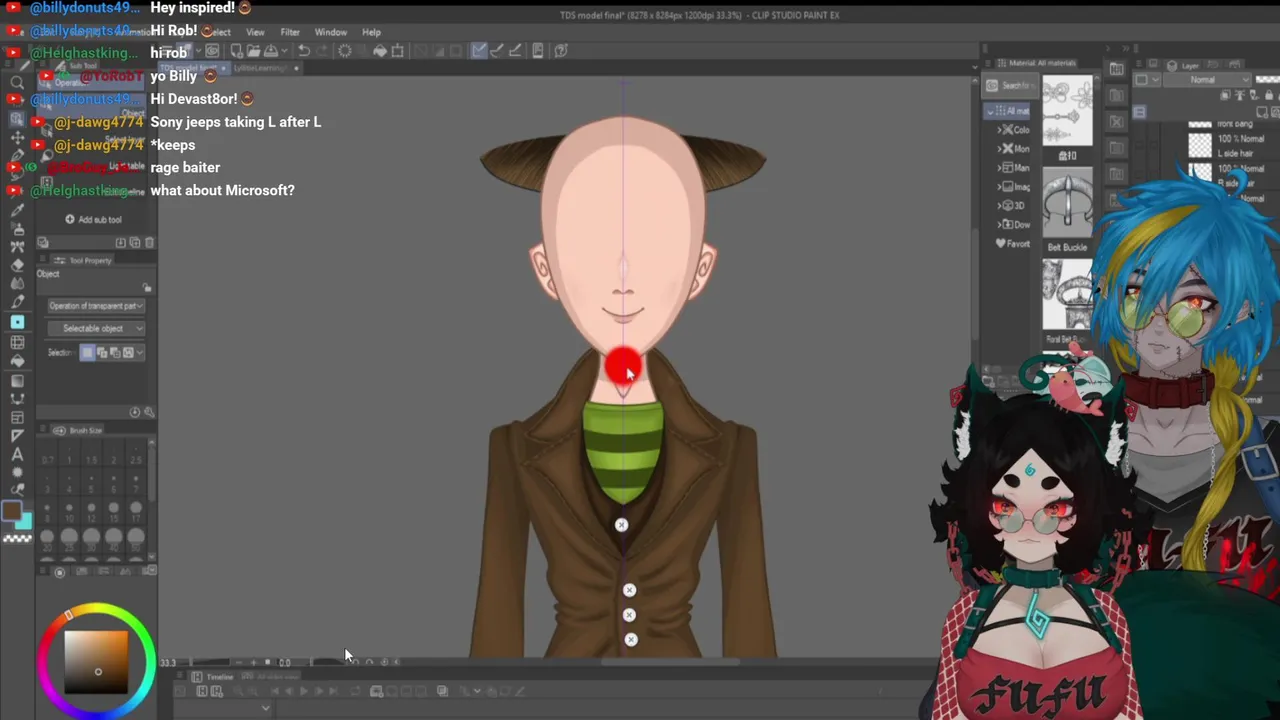Viewport: 1280px width, 720px height.
Task: Toggle Snap to Grid in toolbar
Action: point(514,51)
